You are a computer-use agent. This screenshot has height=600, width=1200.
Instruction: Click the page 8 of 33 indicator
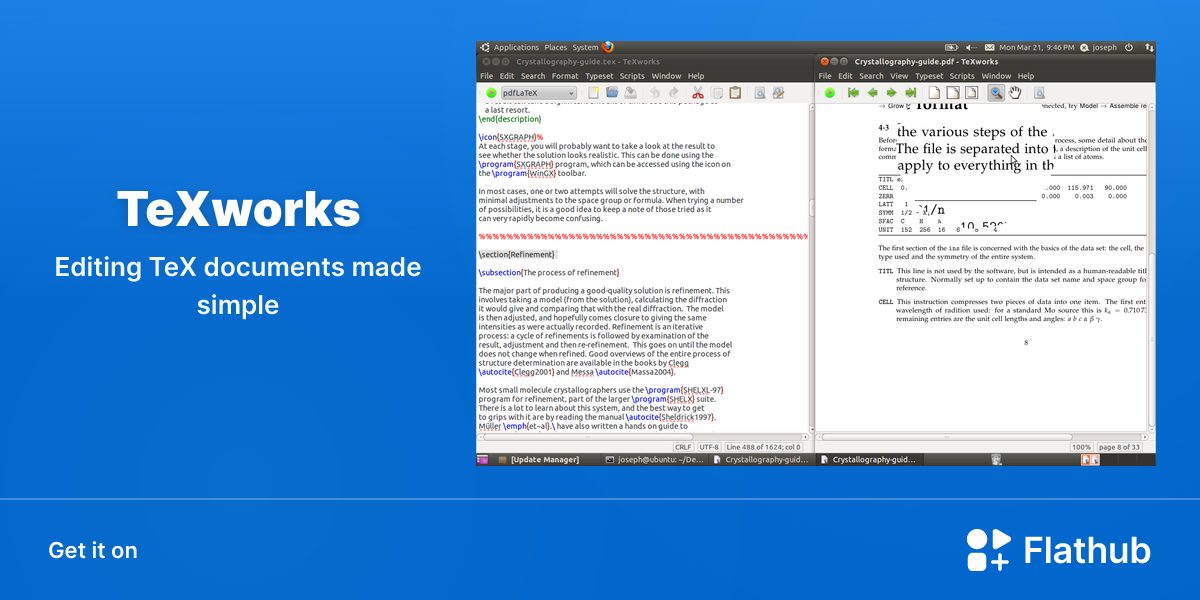1120,447
